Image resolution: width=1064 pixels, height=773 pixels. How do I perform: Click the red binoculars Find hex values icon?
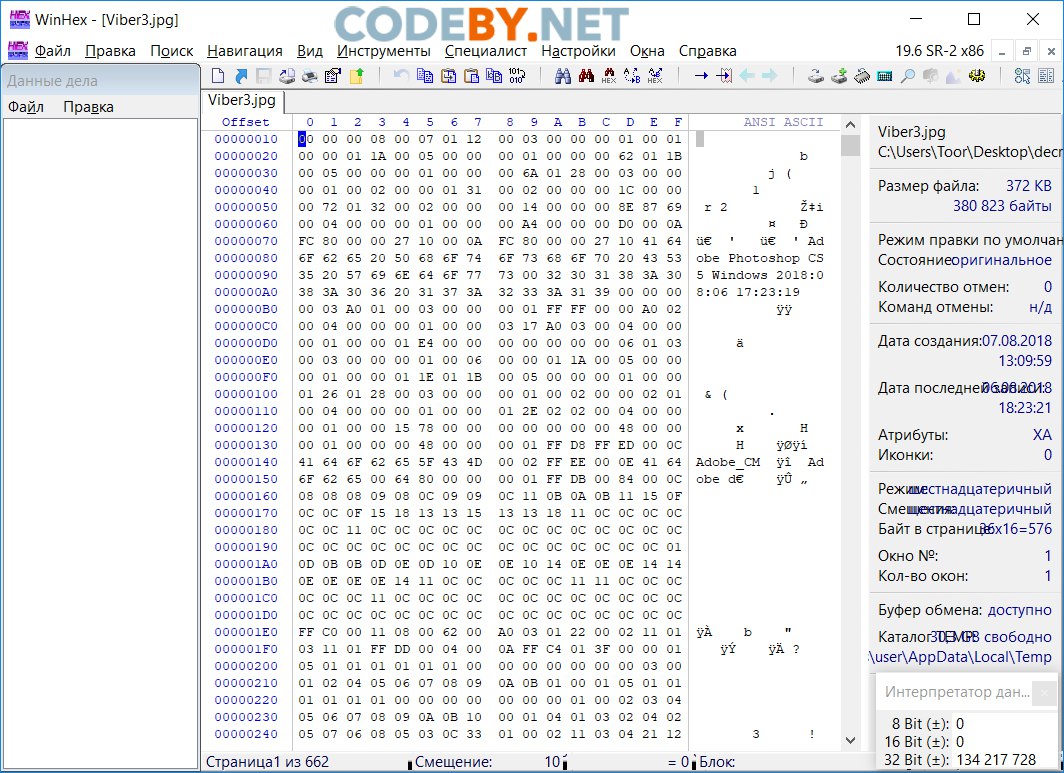tap(586, 75)
